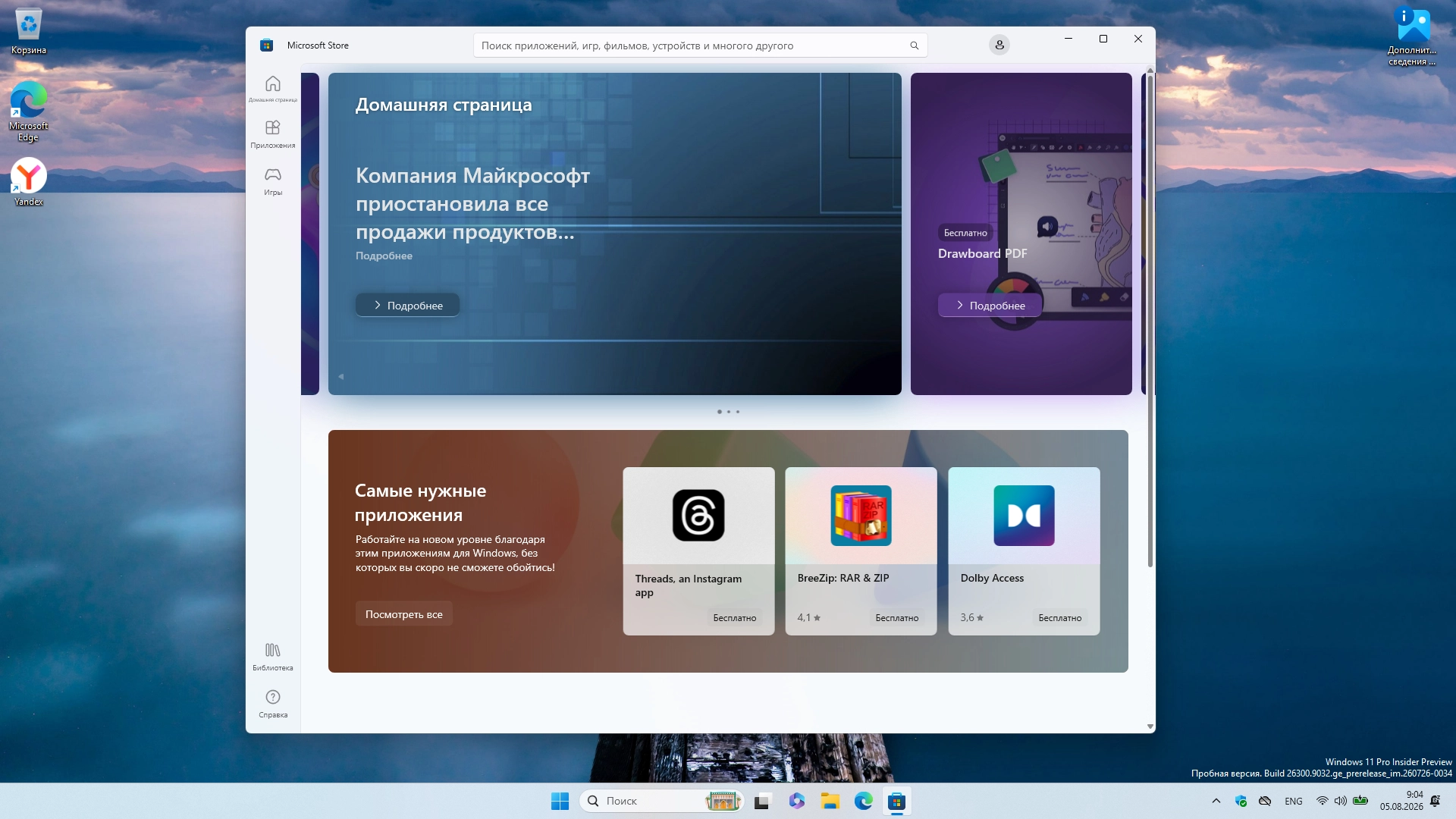Screen dimensions: 1456x819
Task: Open Task View from the taskbar
Action: [762, 801]
